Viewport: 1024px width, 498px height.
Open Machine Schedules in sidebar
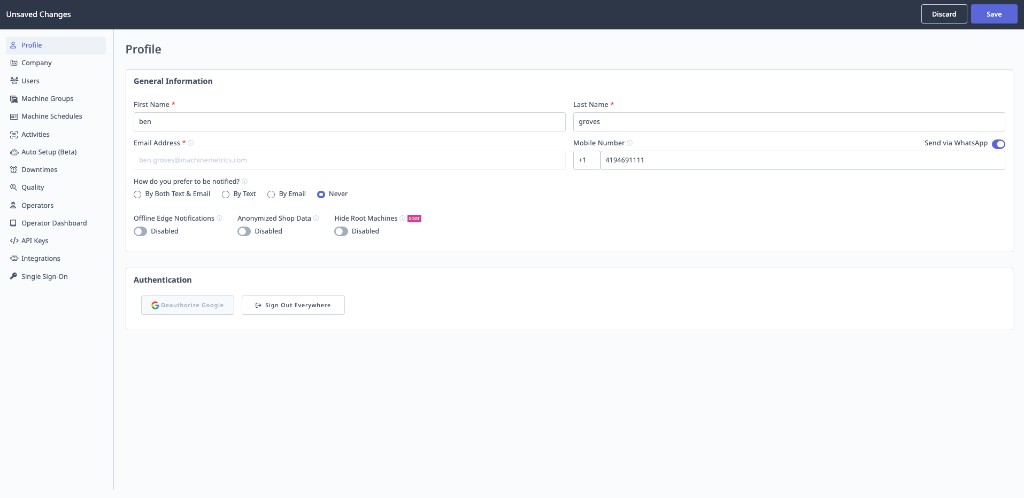[51, 117]
